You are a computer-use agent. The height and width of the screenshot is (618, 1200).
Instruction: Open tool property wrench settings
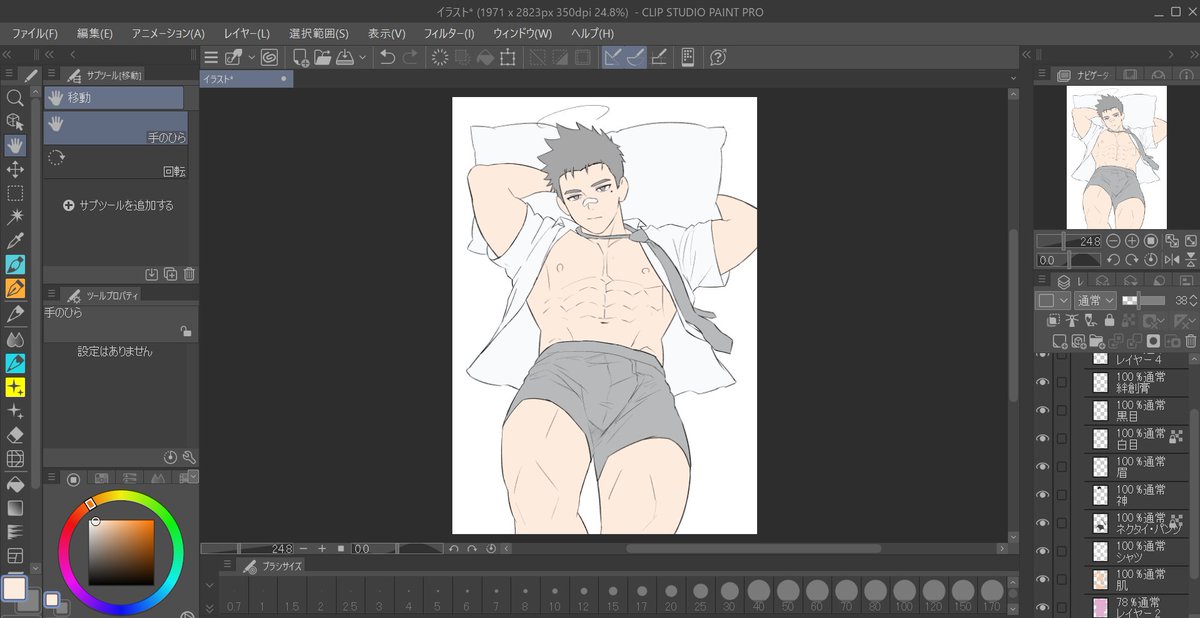pos(189,456)
